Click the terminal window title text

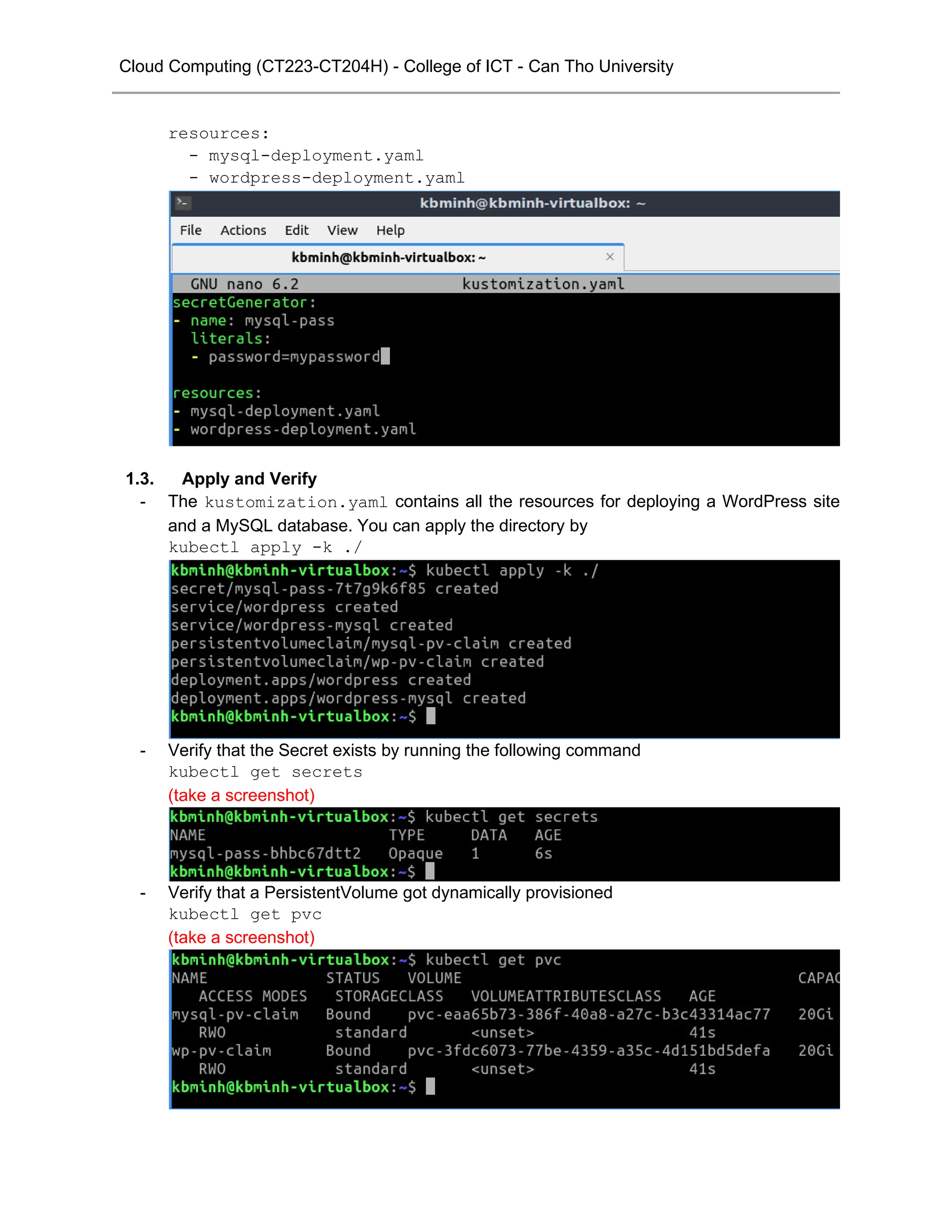tap(532, 203)
